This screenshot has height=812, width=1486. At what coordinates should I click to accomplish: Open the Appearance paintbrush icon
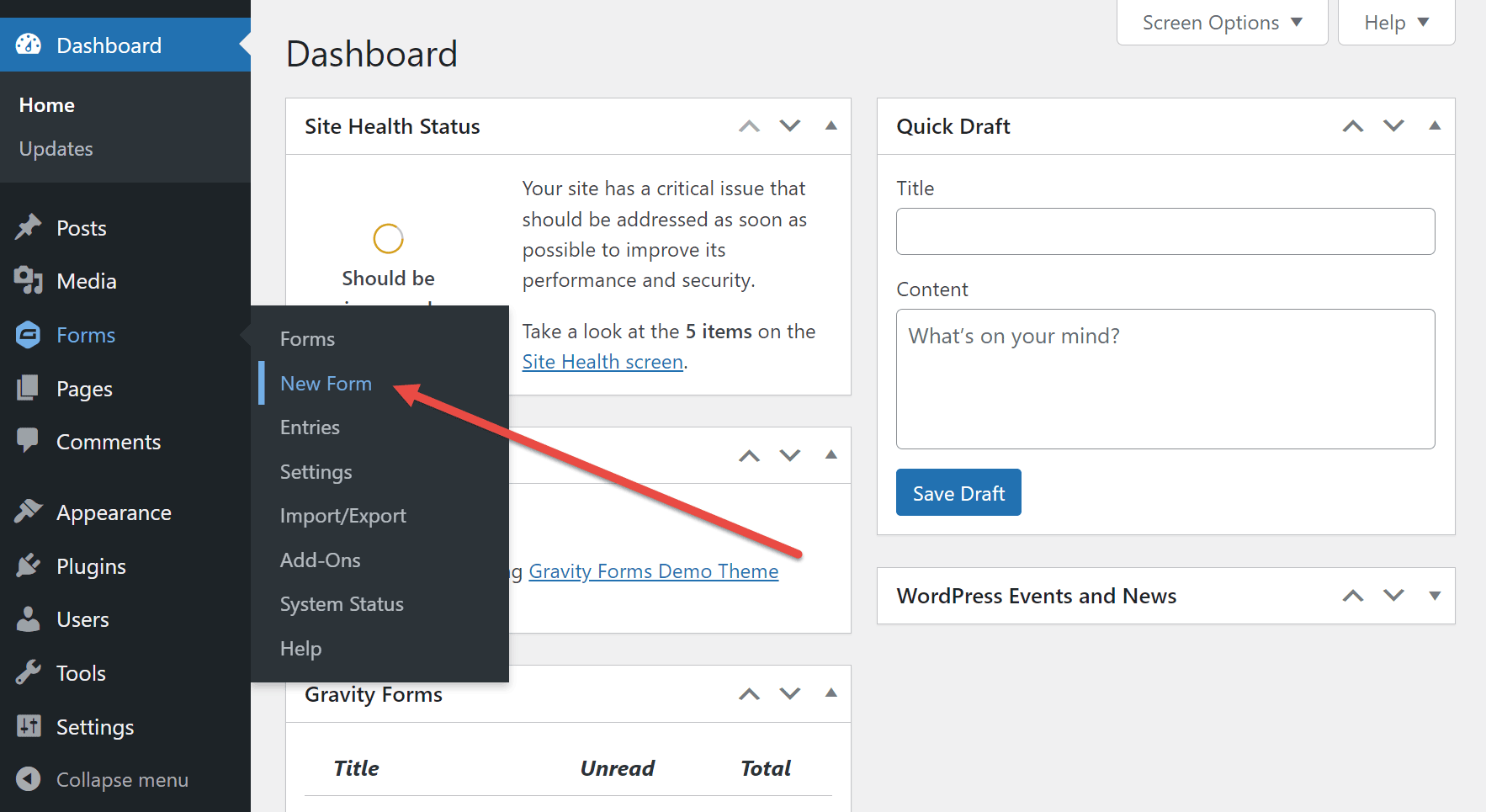point(29,511)
